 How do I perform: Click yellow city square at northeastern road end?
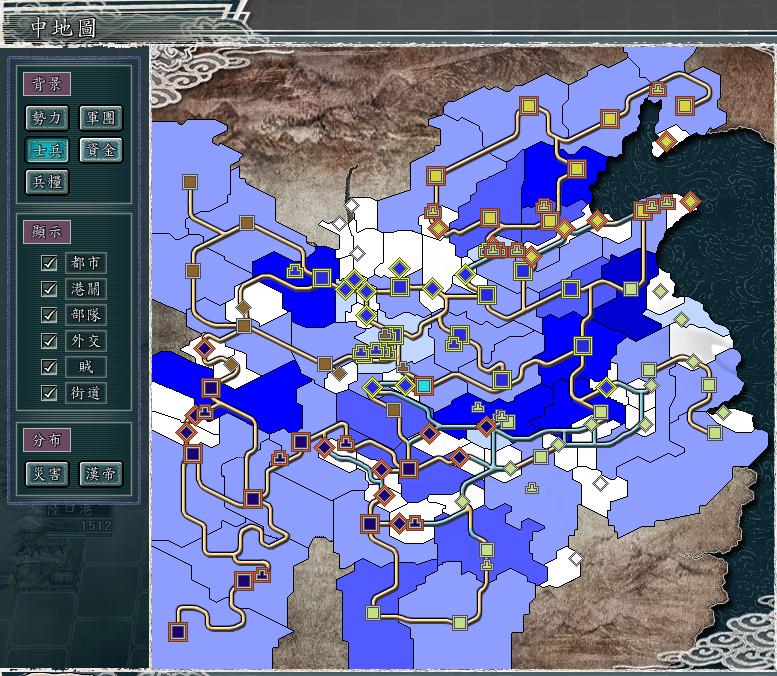pos(684,106)
